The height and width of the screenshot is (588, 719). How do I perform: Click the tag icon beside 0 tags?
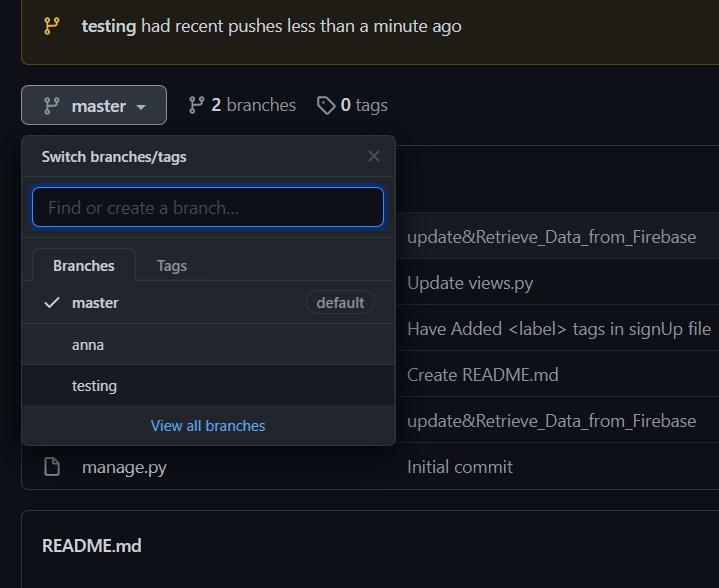tap(326, 105)
